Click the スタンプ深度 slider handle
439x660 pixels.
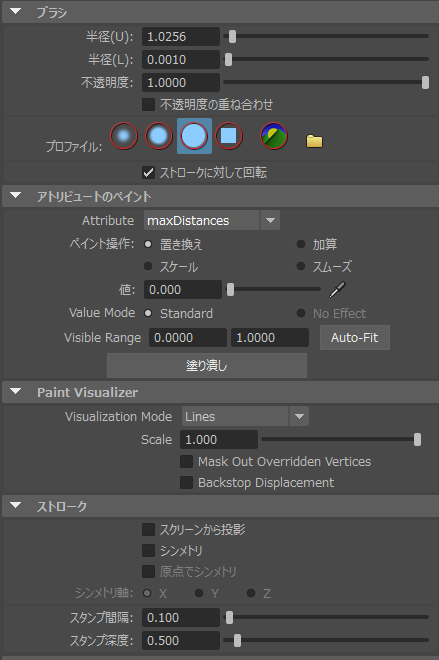(x=237, y=641)
